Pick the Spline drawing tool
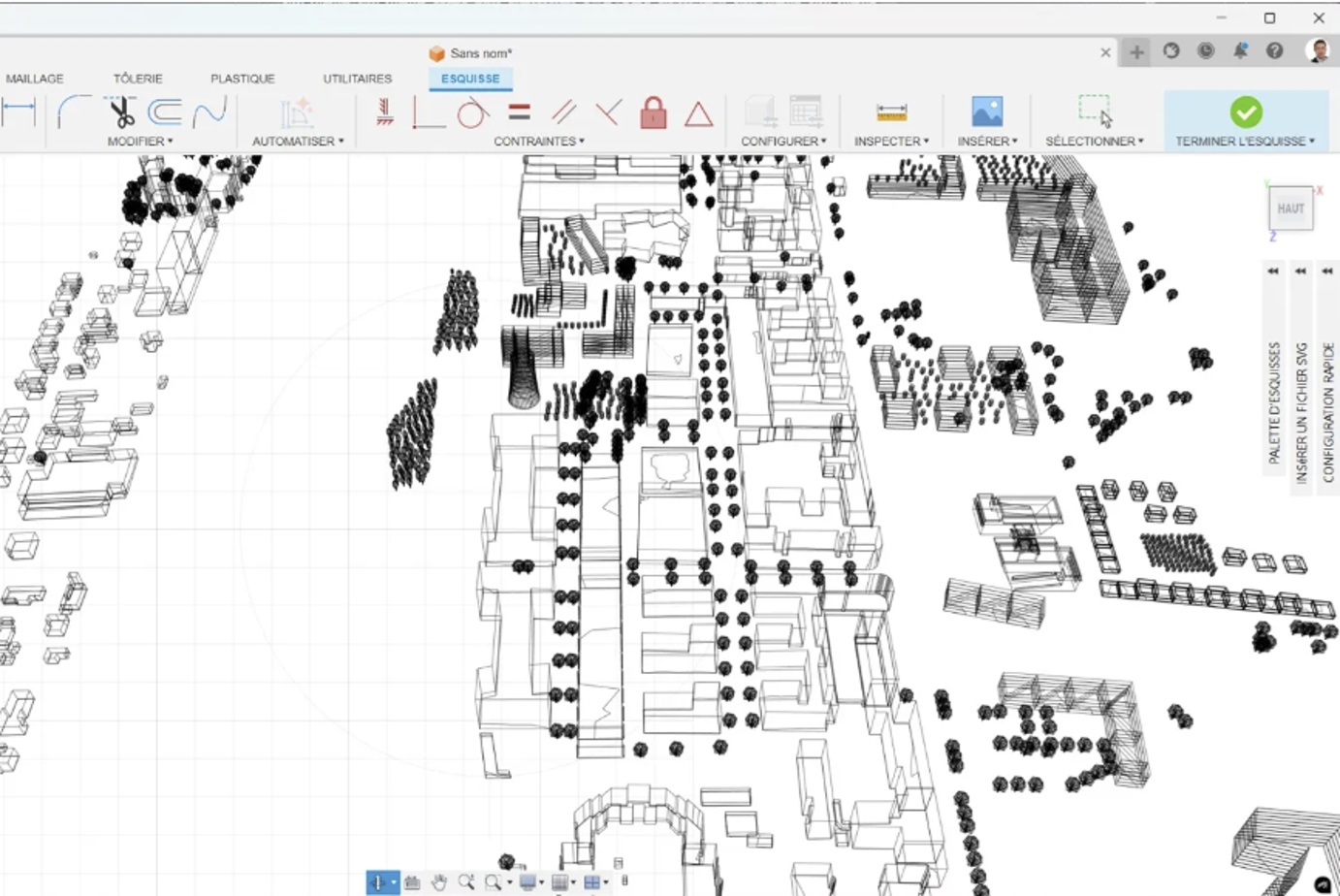 210,112
